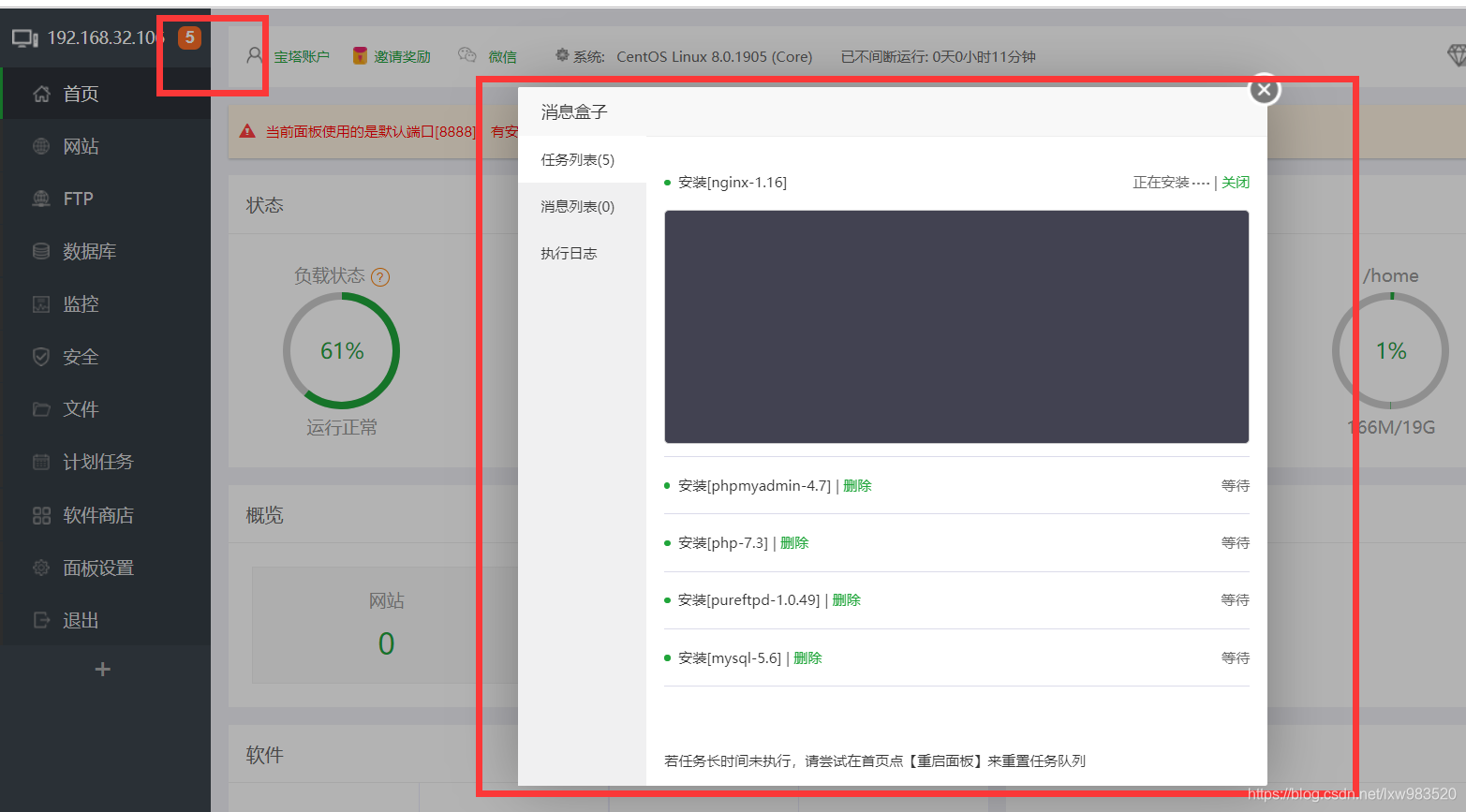Click the calendar icon beside 计划任务
The height and width of the screenshot is (812, 1466).
pyautogui.click(x=41, y=462)
